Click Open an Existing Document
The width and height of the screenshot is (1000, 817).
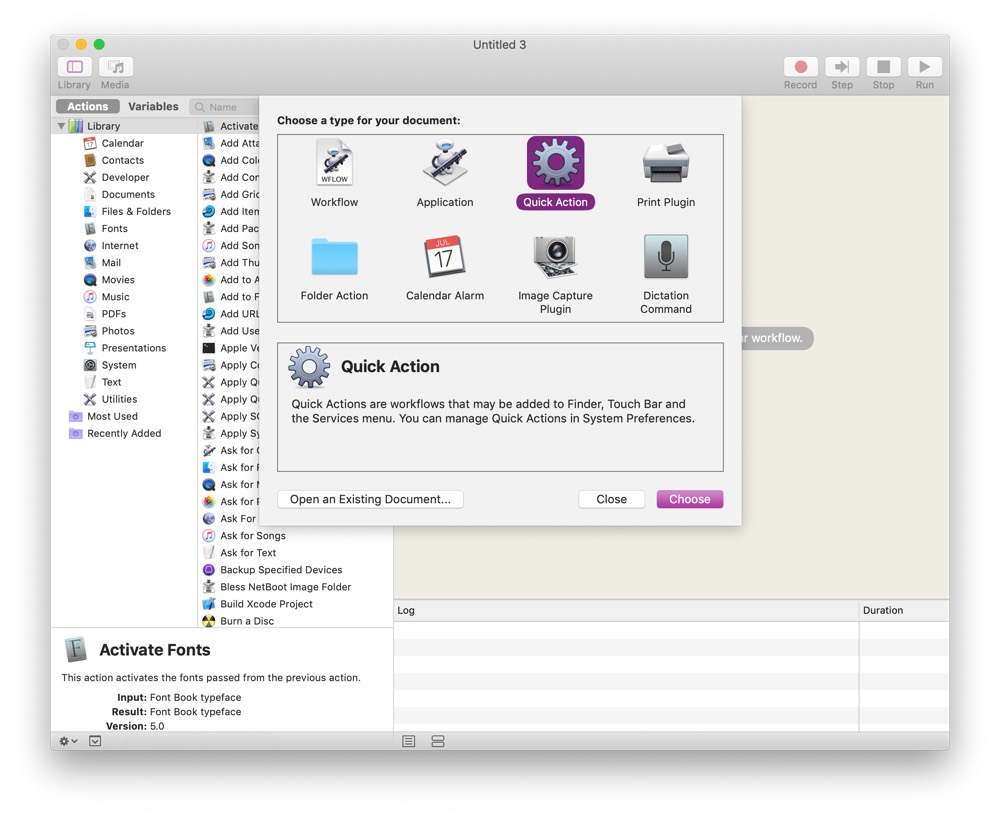[370, 499]
